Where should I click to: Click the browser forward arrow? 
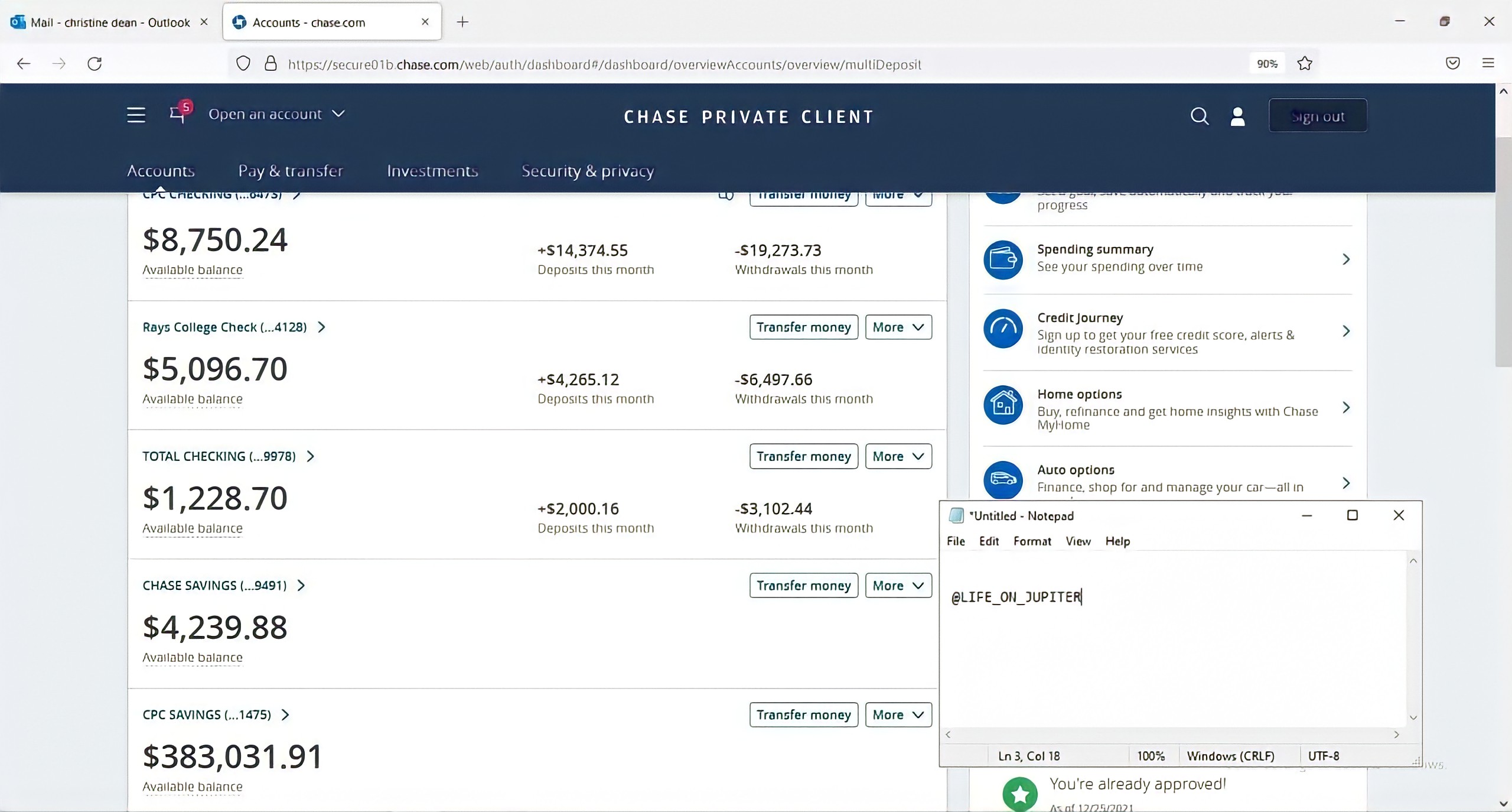tap(59, 63)
